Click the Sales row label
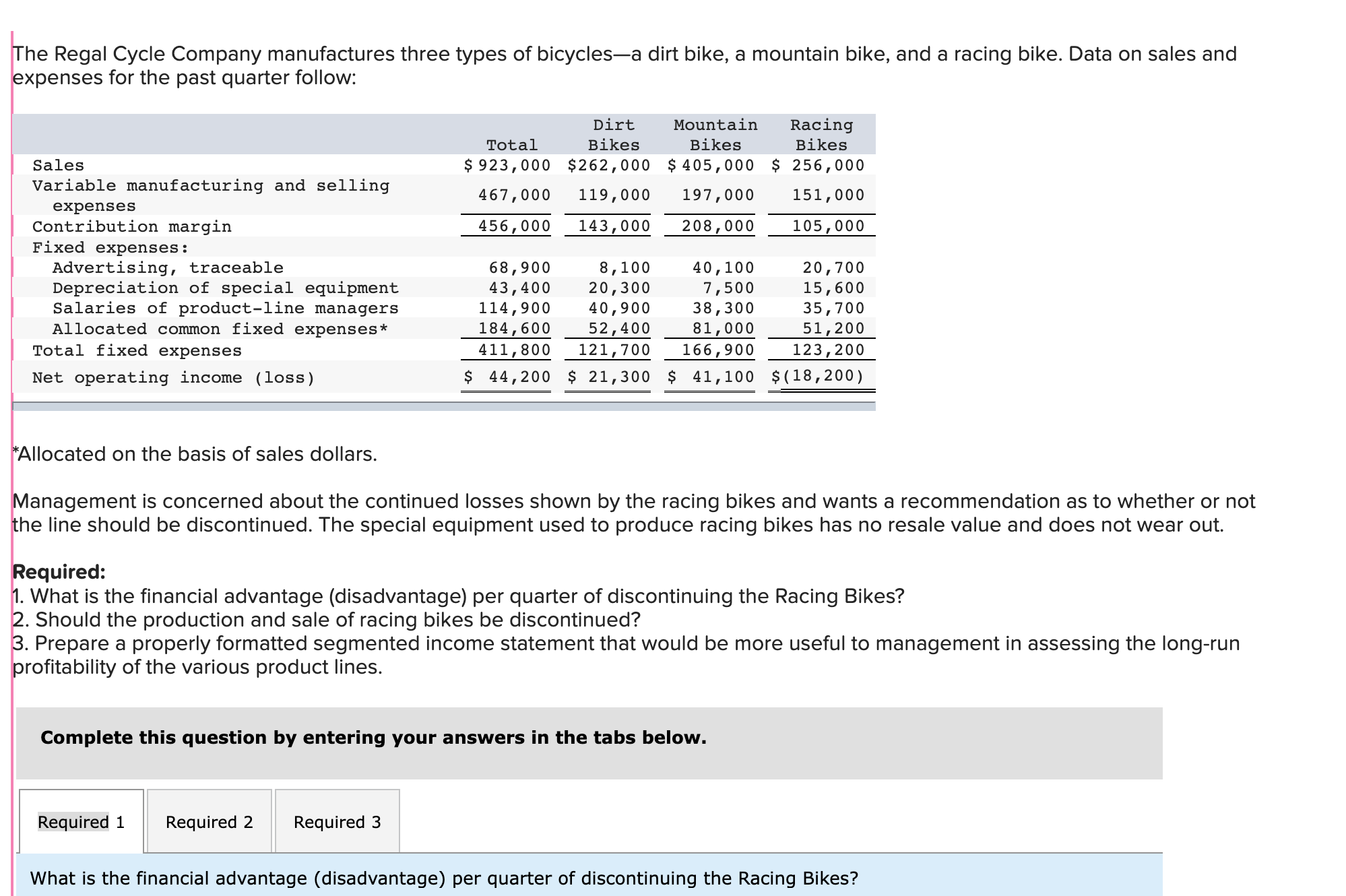The width and height of the screenshot is (1346, 896). [59, 165]
